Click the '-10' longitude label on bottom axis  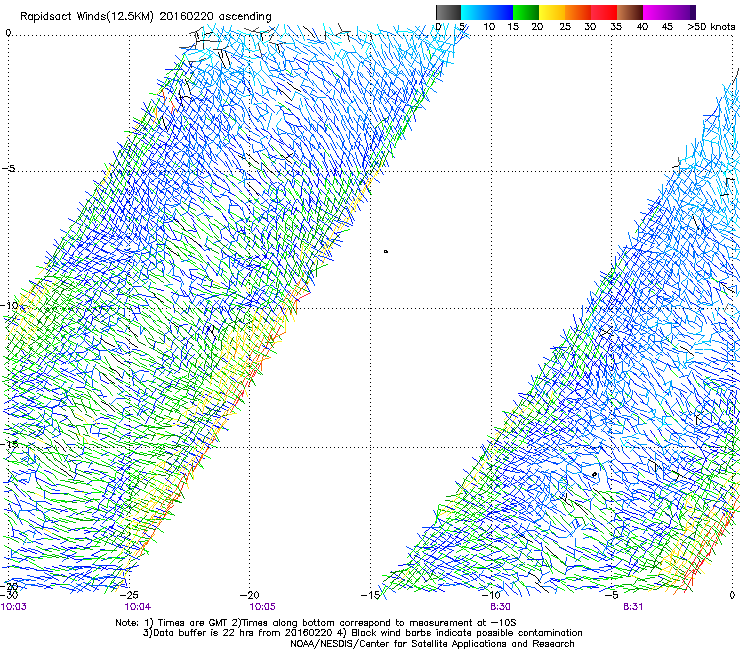[491, 595]
